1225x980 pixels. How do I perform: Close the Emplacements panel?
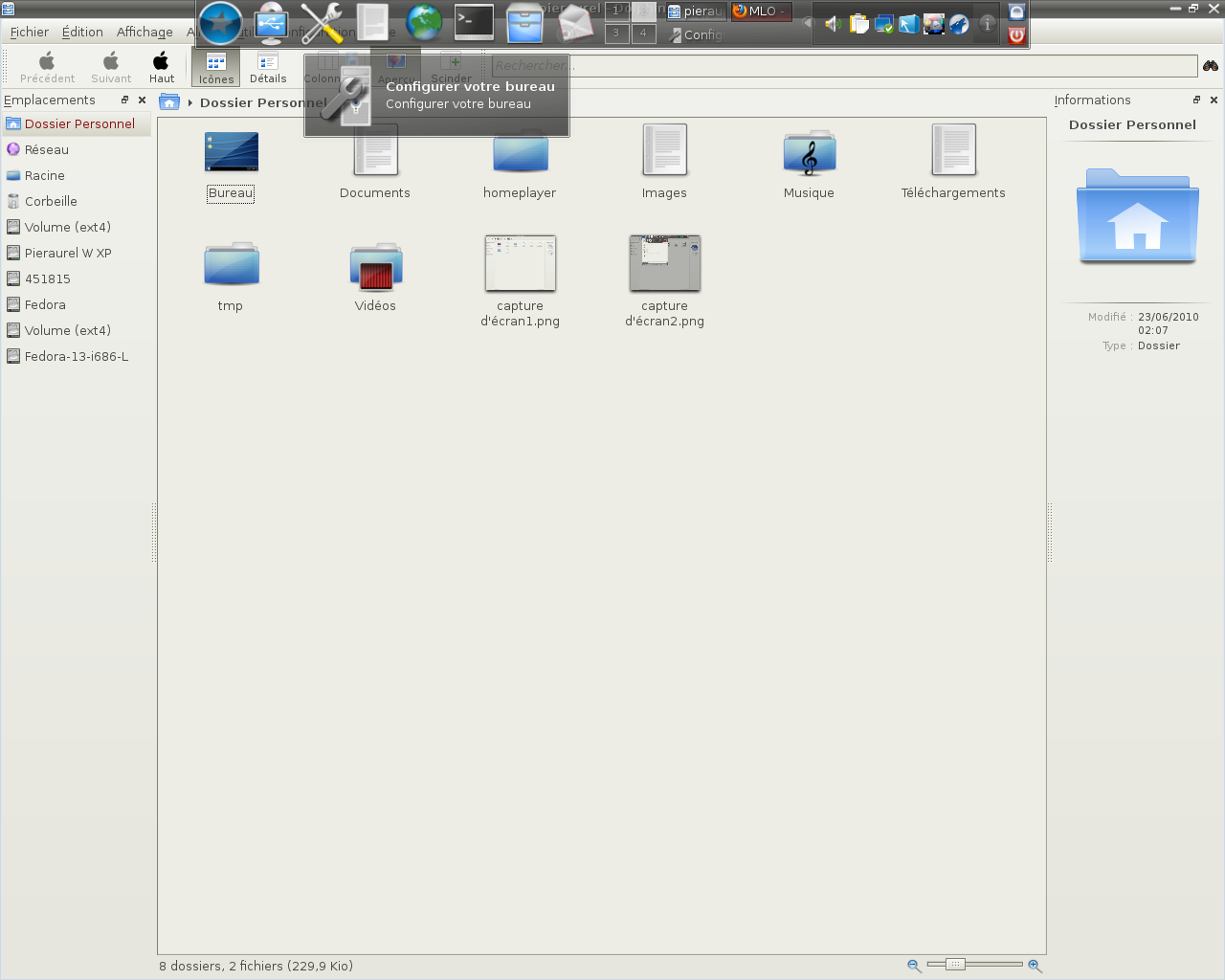[143, 100]
